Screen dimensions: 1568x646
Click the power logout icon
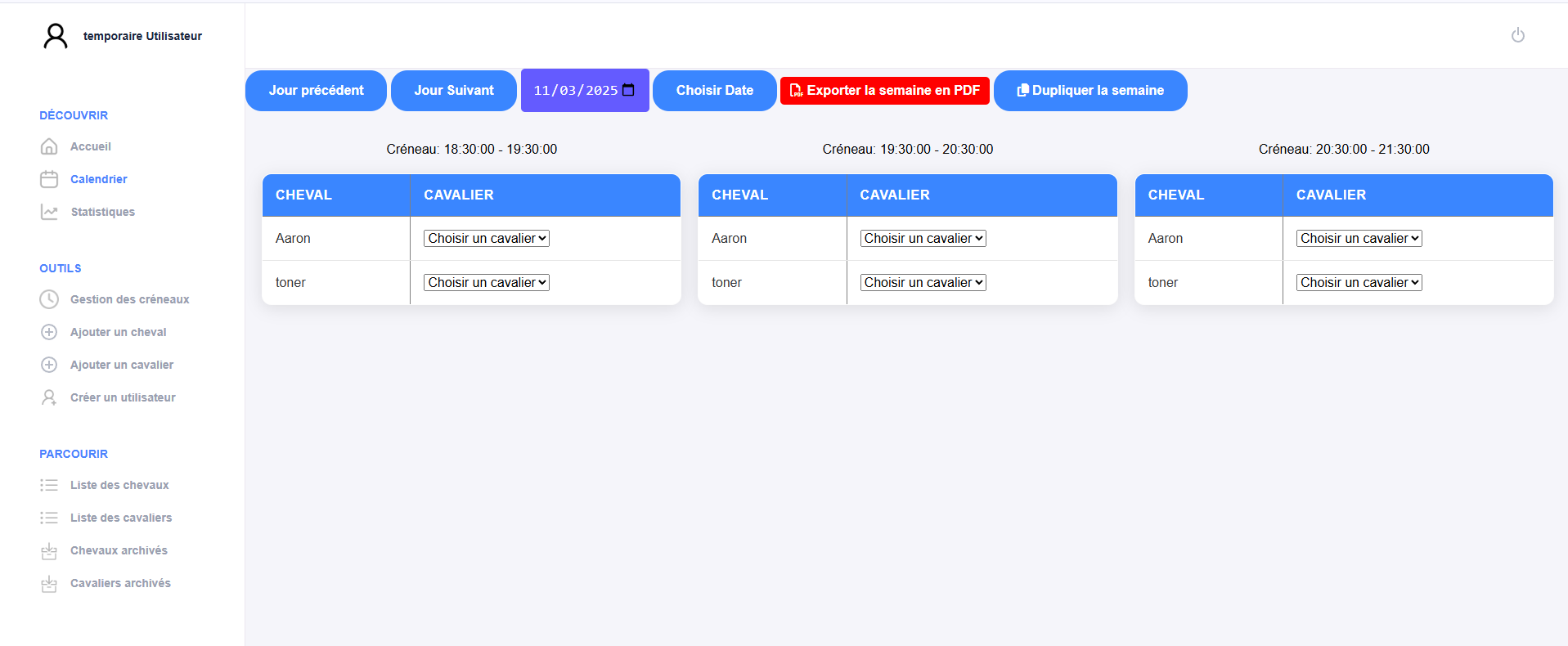pos(1517,35)
